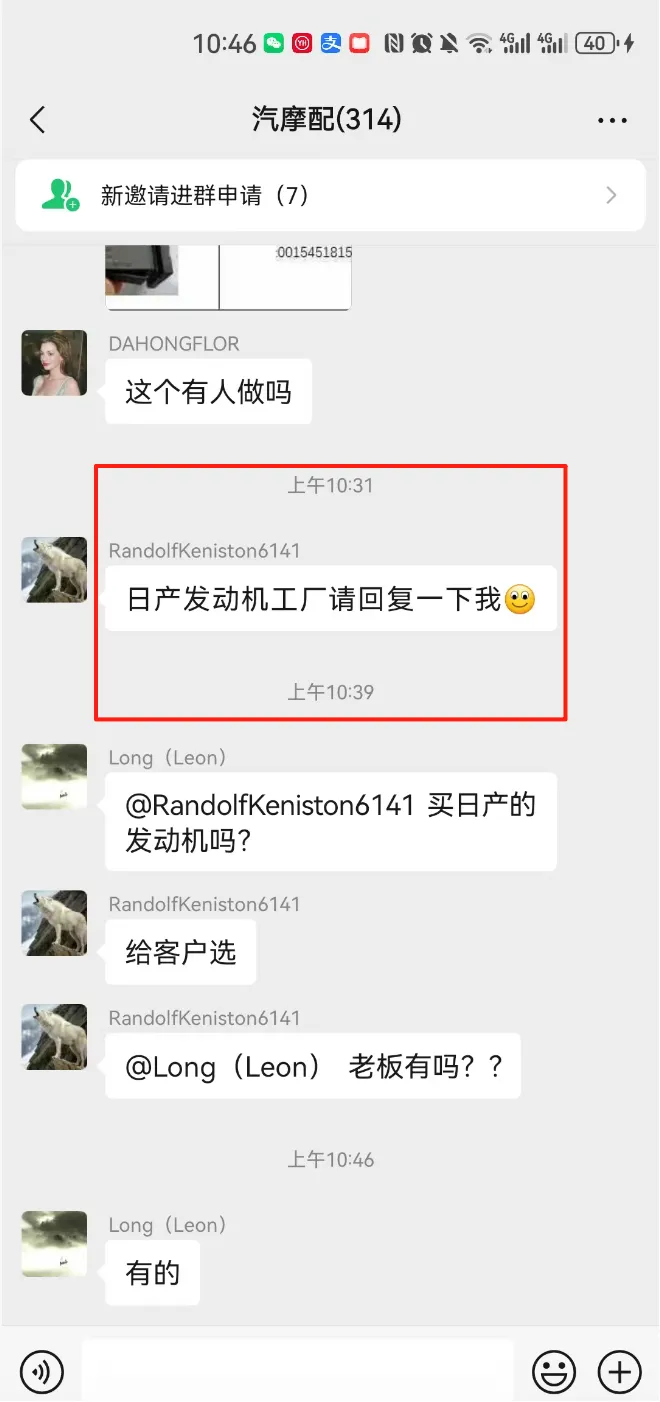Viewport: 660px width, 1402px height.
Task: Tap the plus attachments icon
Action: [619, 1371]
